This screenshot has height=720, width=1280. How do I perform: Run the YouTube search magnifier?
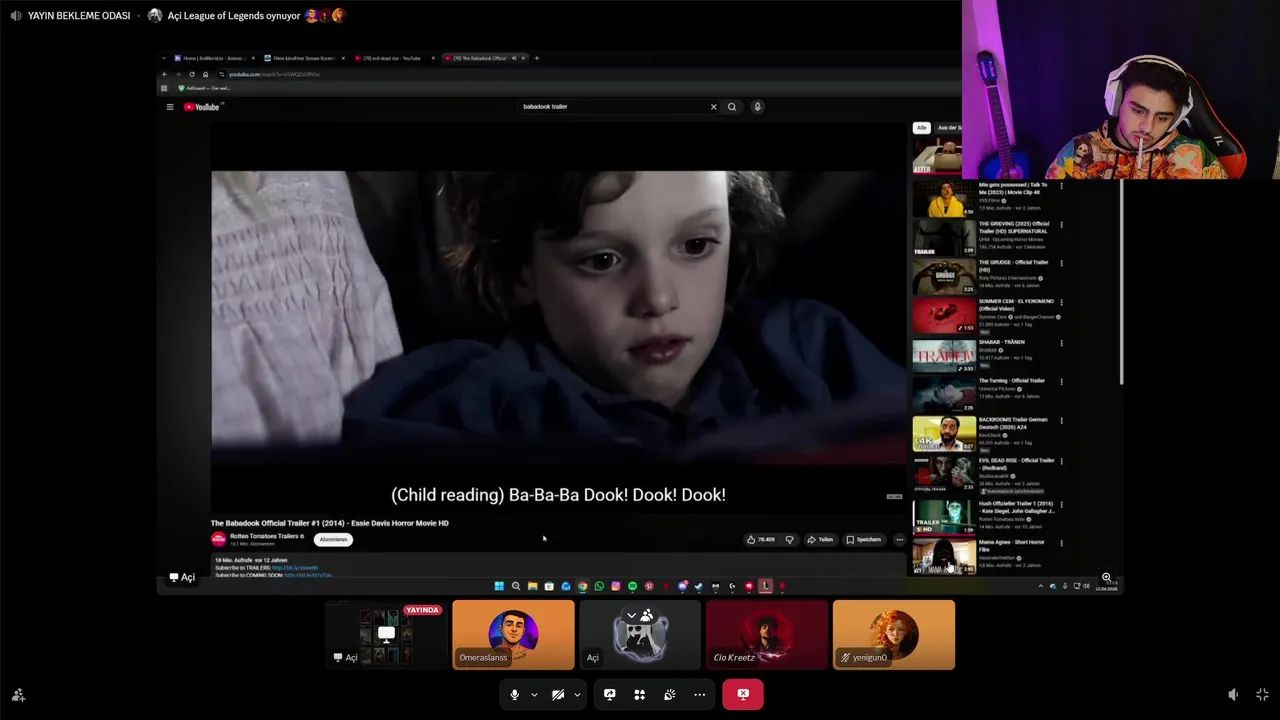(x=732, y=106)
